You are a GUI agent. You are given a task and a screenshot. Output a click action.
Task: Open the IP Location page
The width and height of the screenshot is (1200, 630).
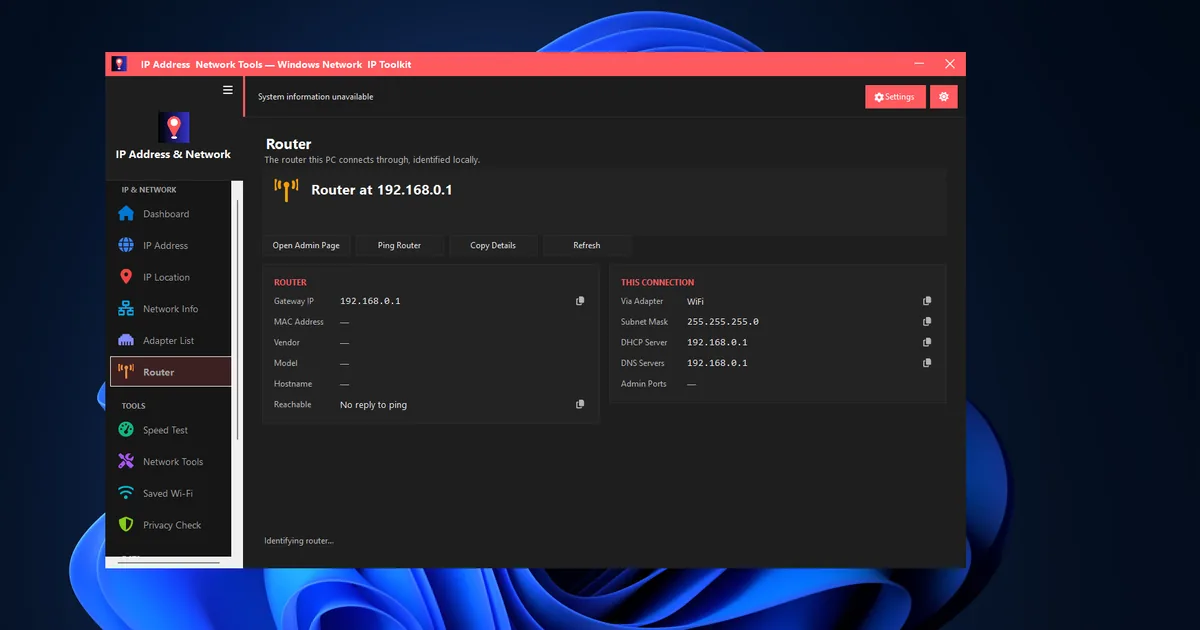170,277
